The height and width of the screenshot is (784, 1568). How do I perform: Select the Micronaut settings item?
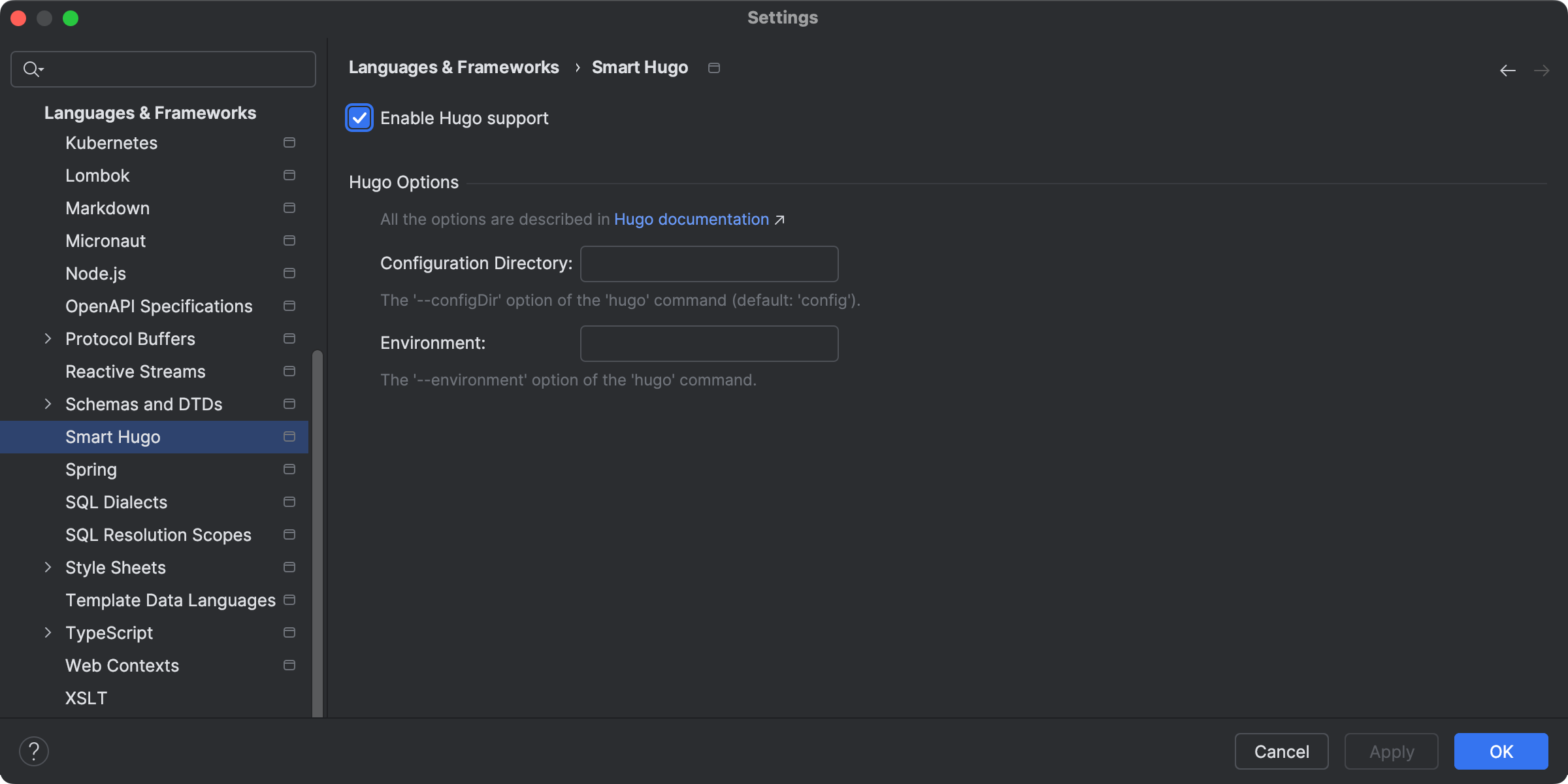(x=105, y=240)
